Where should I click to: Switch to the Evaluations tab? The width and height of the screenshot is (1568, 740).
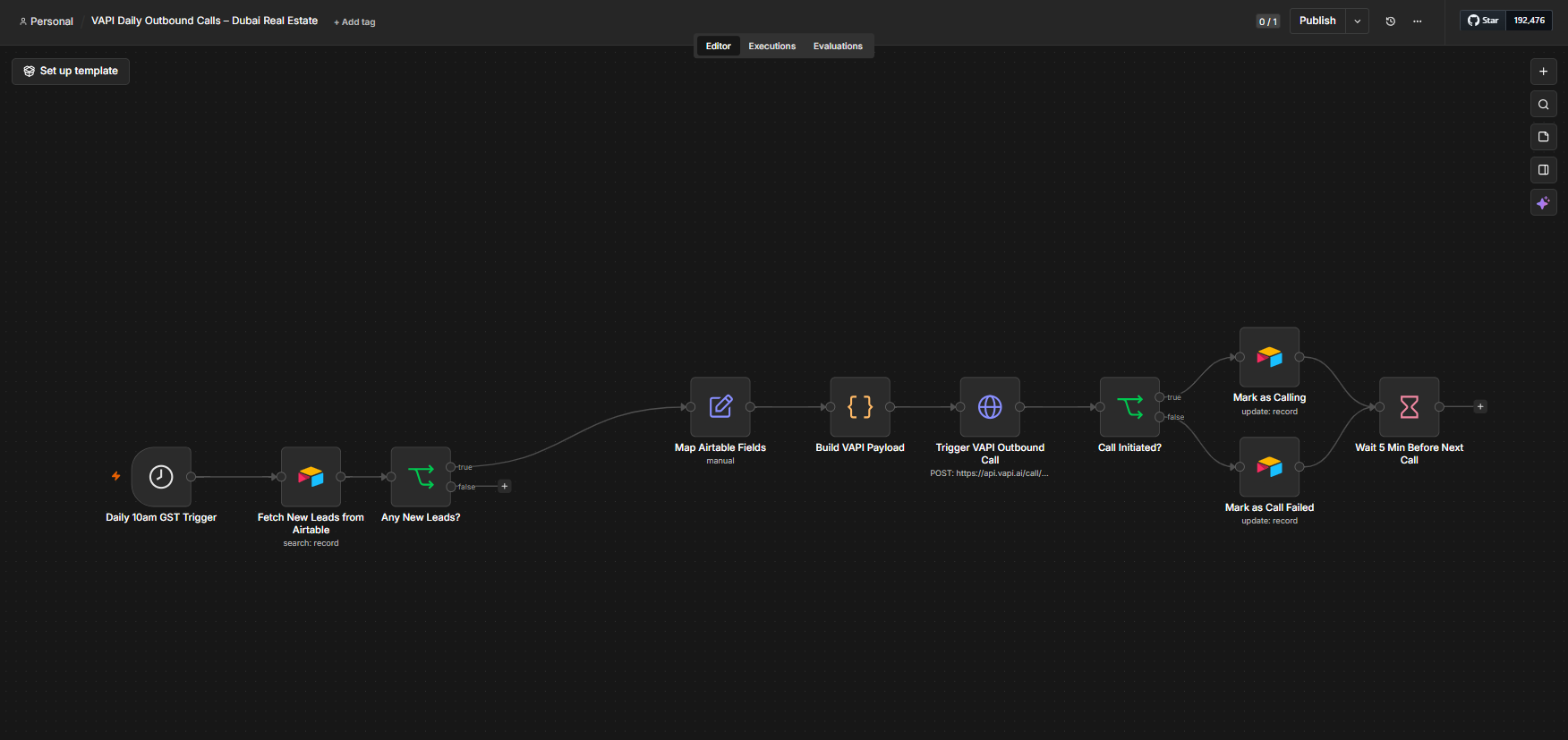(x=838, y=47)
